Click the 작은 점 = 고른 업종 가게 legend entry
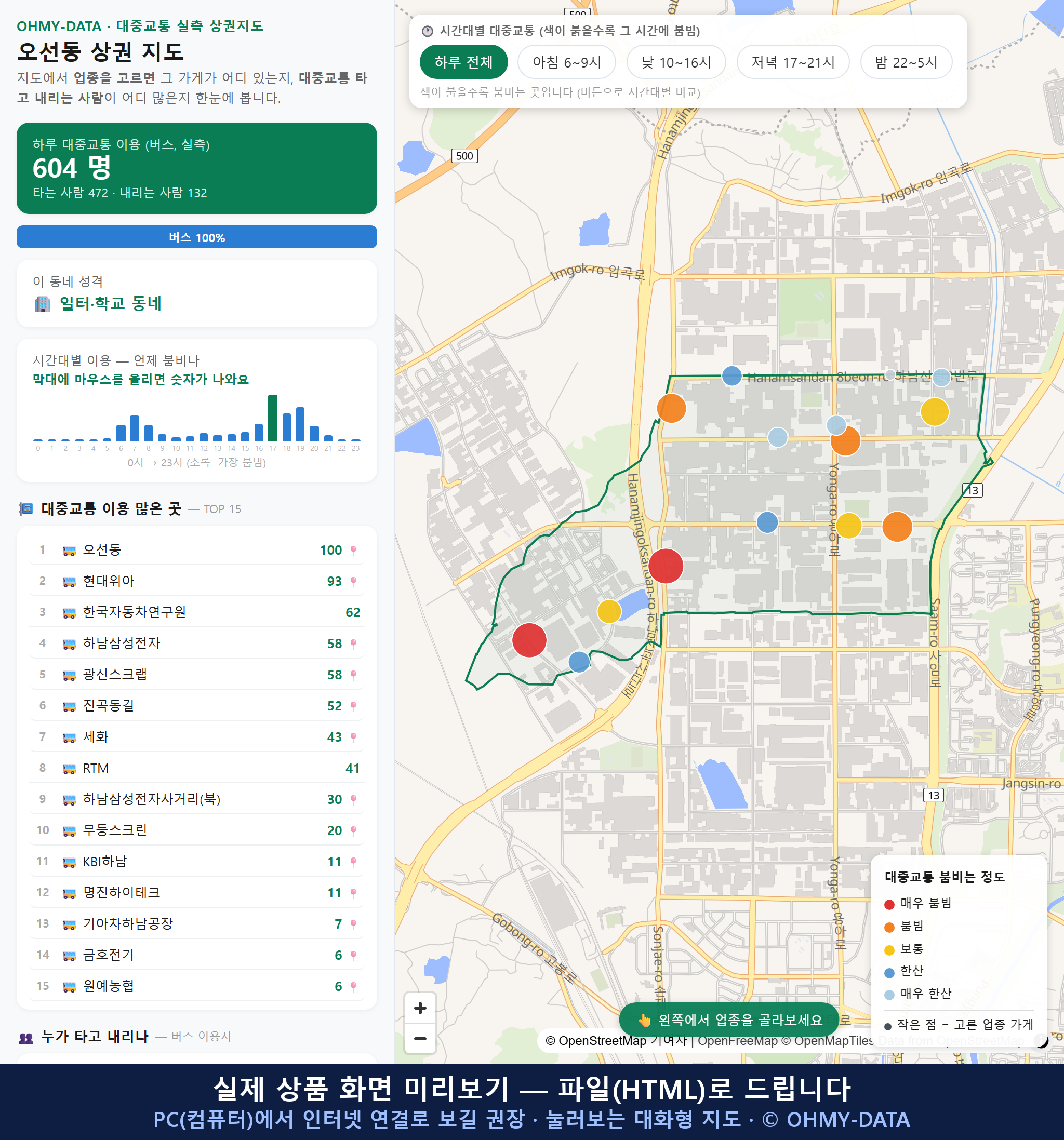1064x1140 pixels. tap(959, 1025)
